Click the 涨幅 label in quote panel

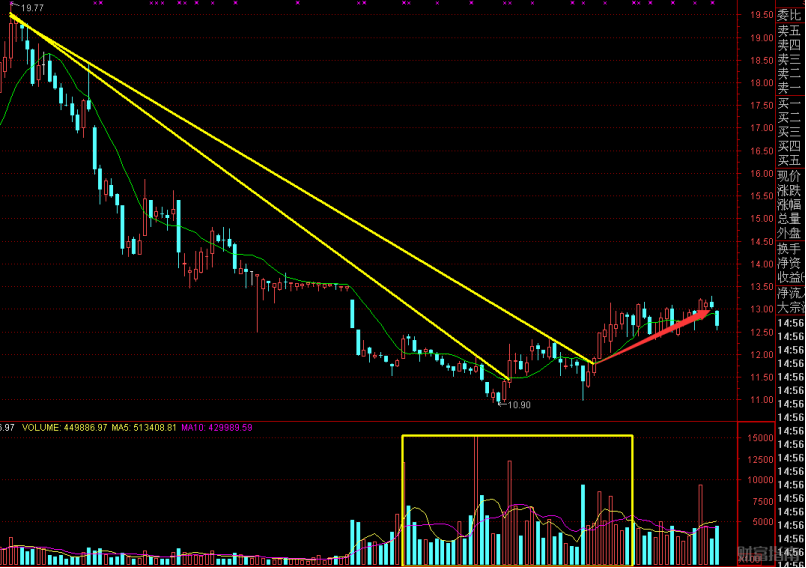[789, 205]
